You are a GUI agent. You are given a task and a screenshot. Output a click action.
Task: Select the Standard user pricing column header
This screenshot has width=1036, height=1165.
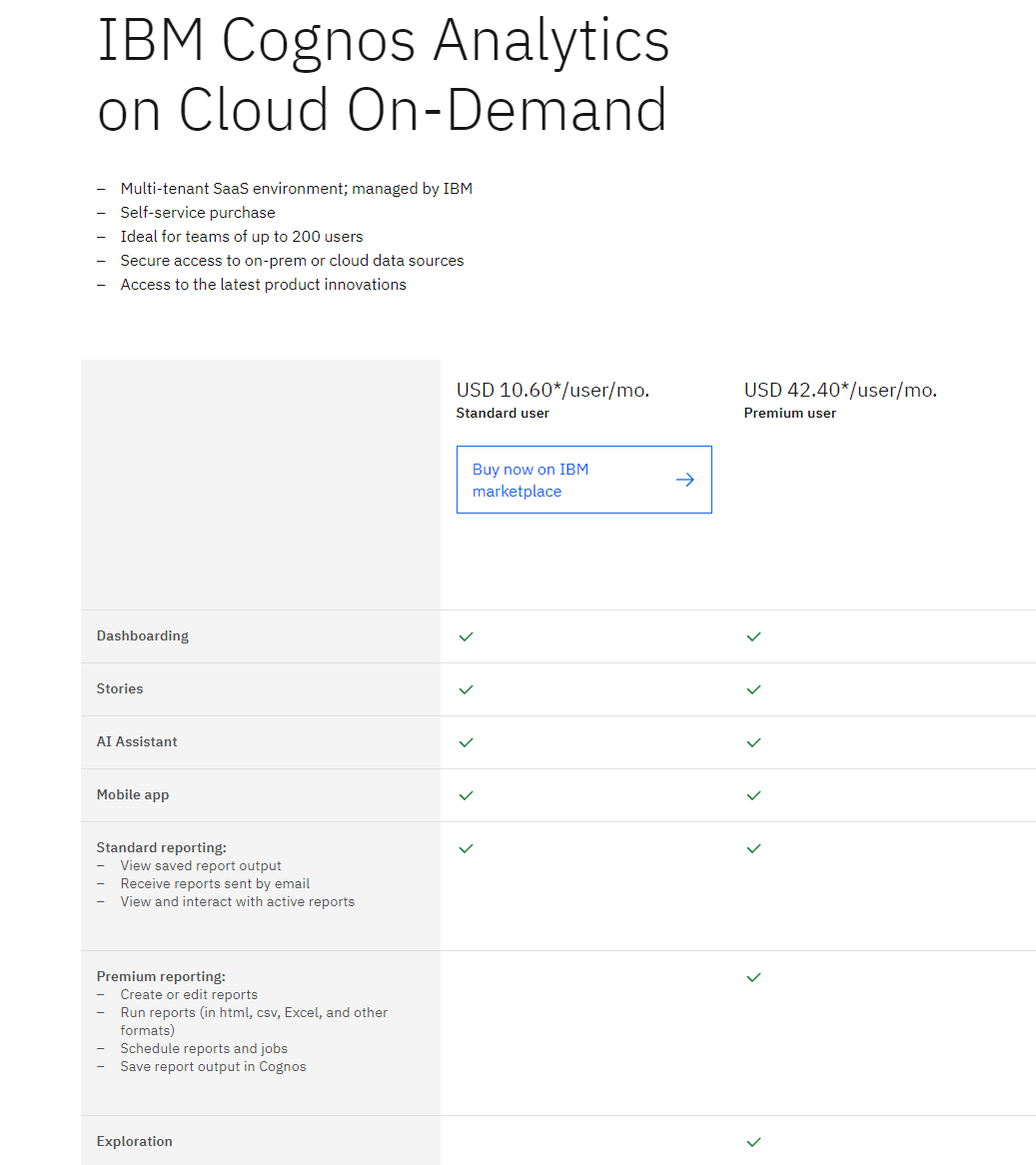(x=503, y=413)
